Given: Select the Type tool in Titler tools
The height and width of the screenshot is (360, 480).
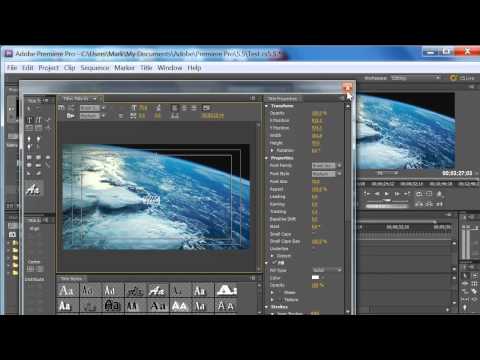Looking at the screenshot, I should [29, 120].
